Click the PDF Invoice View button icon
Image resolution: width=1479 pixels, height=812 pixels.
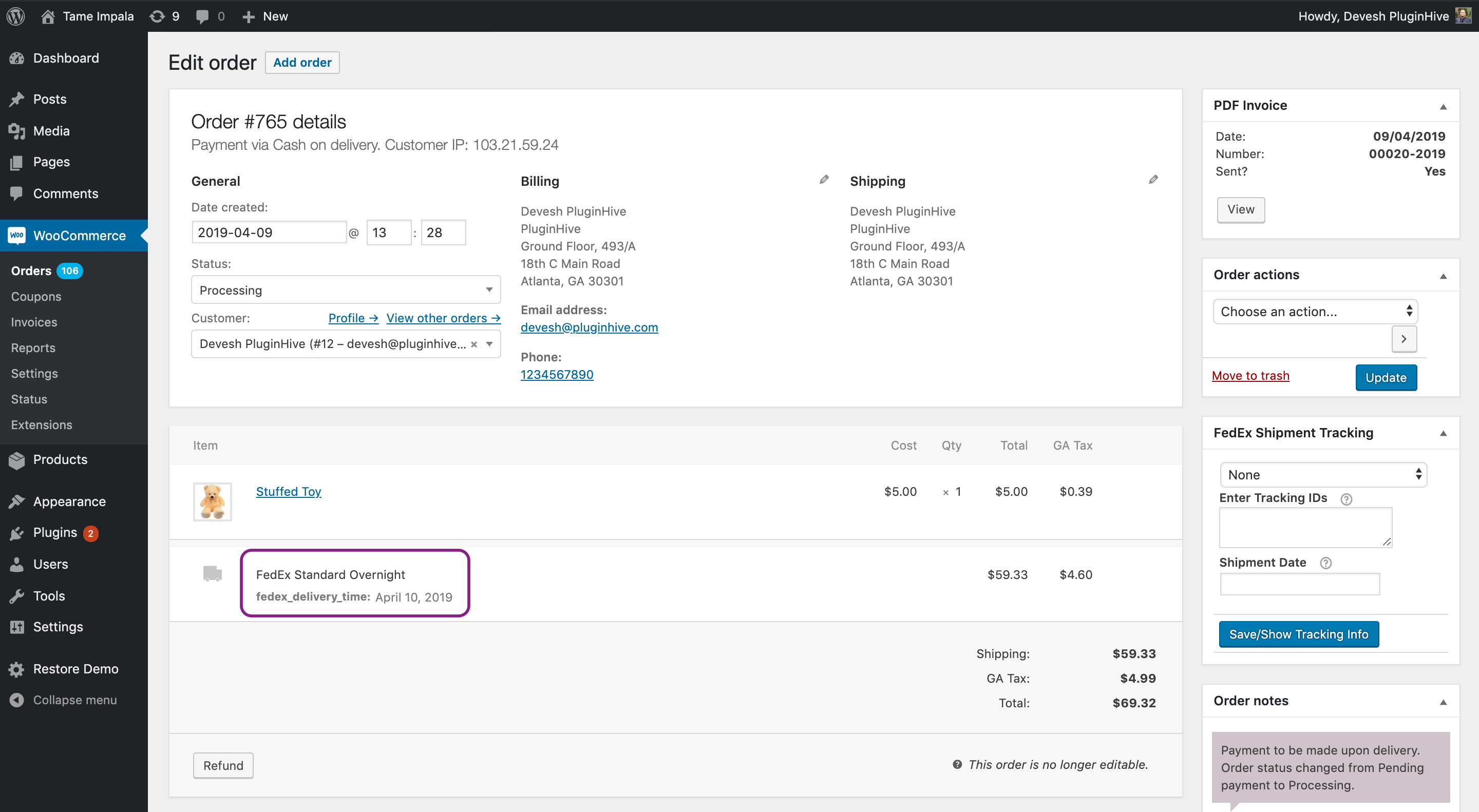point(1240,209)
